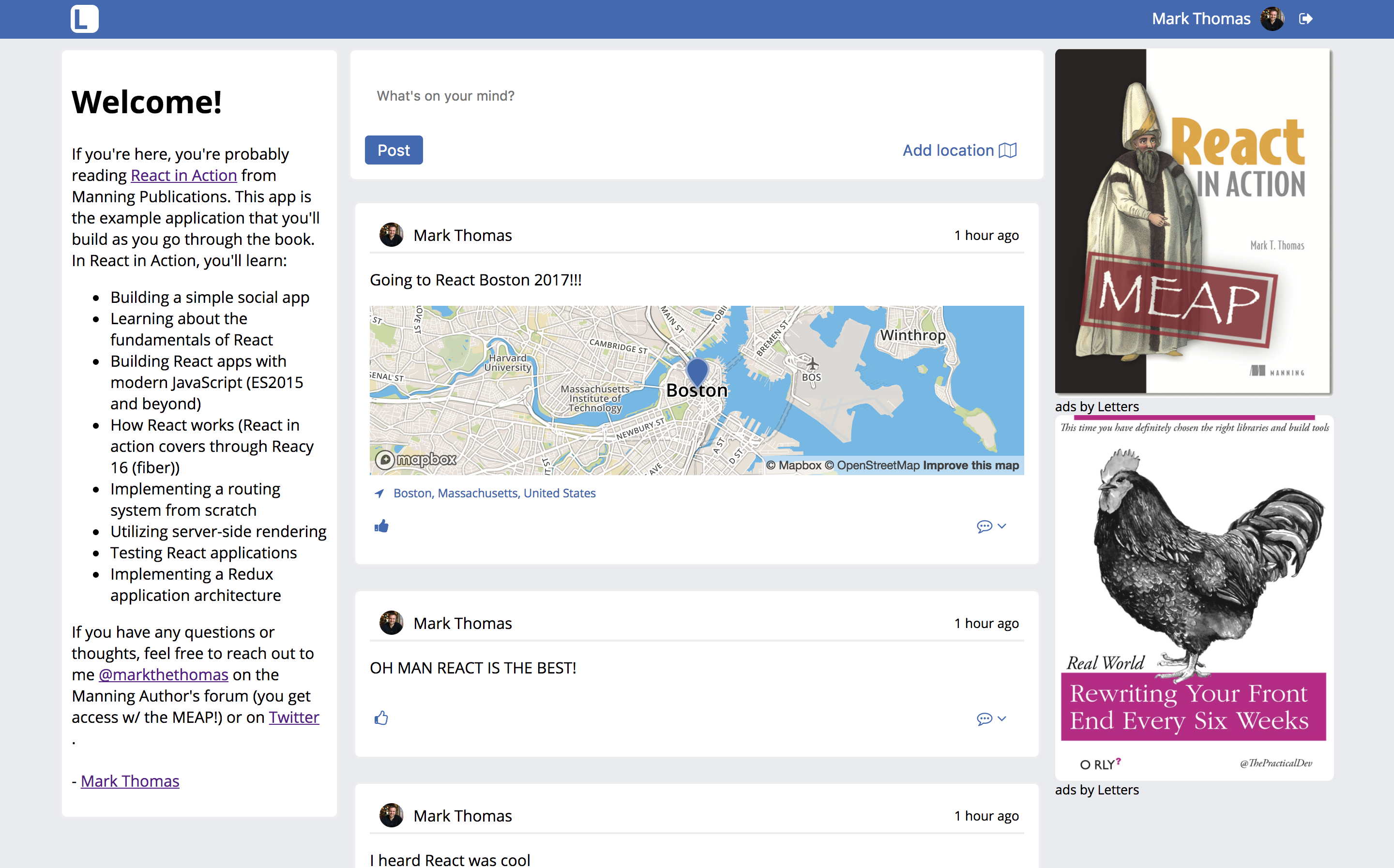This screenshot has height=868, width=1394.
Task: Unlike the Going to React Boston post
Action: (x=382, y=526)
